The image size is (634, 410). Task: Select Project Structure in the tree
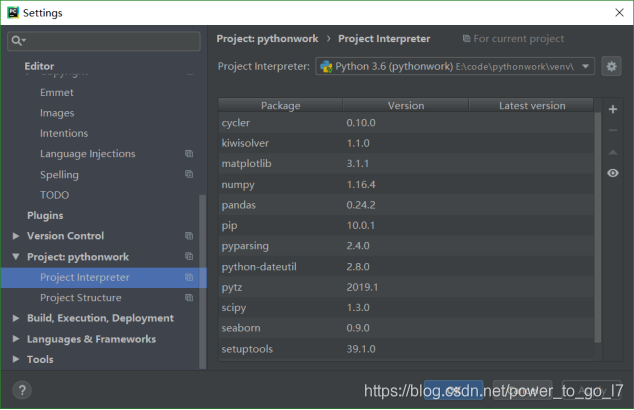pos(80,298)
